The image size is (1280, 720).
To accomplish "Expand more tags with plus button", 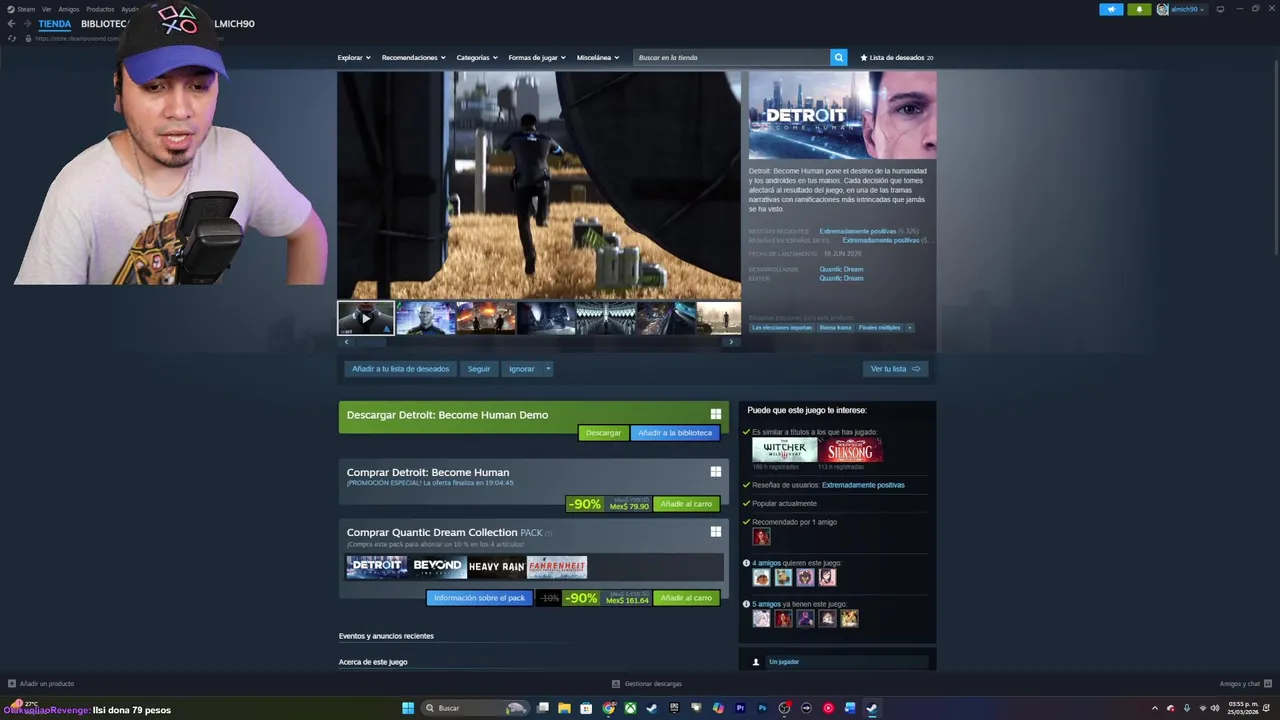I will coord(909,327).
